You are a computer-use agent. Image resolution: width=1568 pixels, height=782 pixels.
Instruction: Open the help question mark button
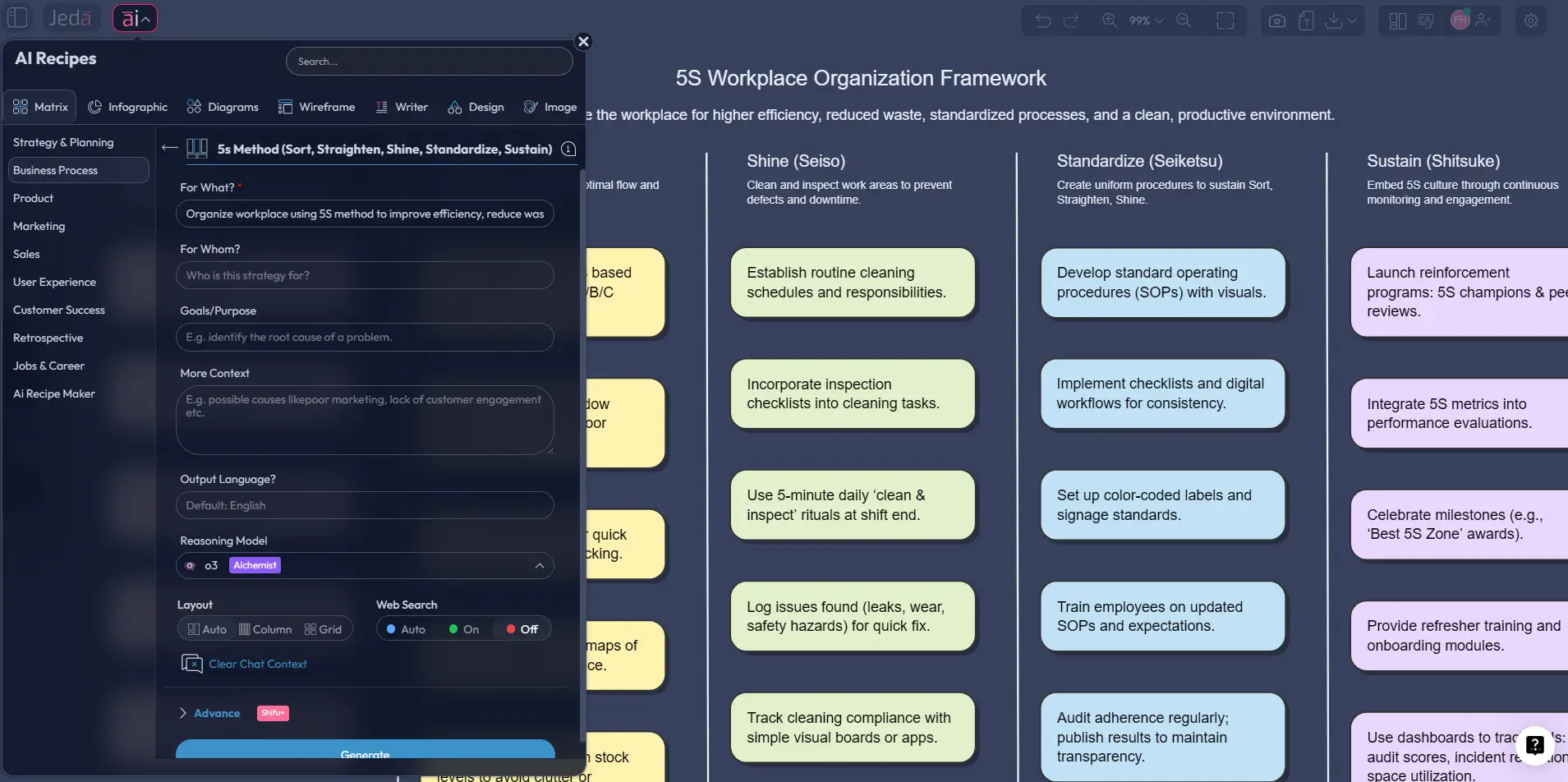1534,745
